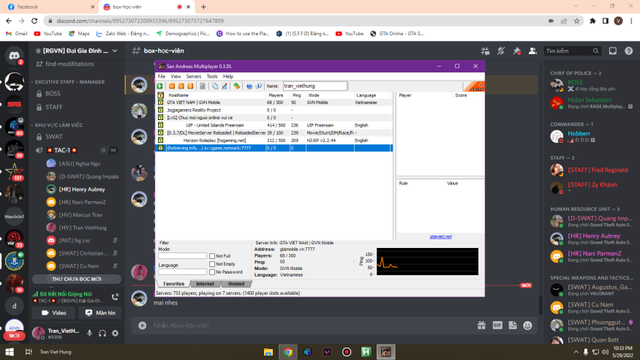Show hidden system tray icons chevron
This screenshot has height=360, width=640.
tap(576, 352)
